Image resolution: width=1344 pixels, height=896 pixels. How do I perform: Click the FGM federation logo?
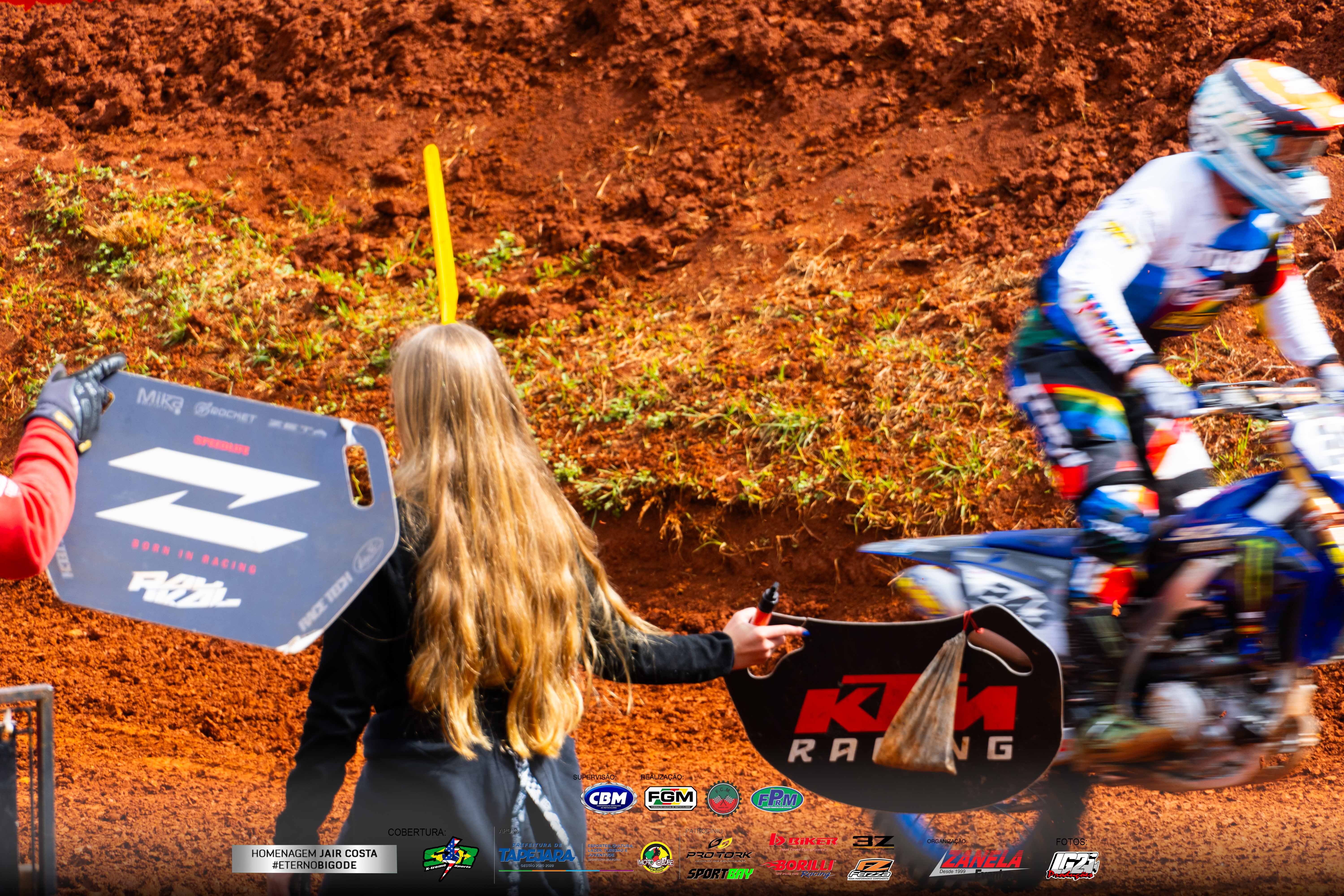pyautogui.click(x=670, y=798)
